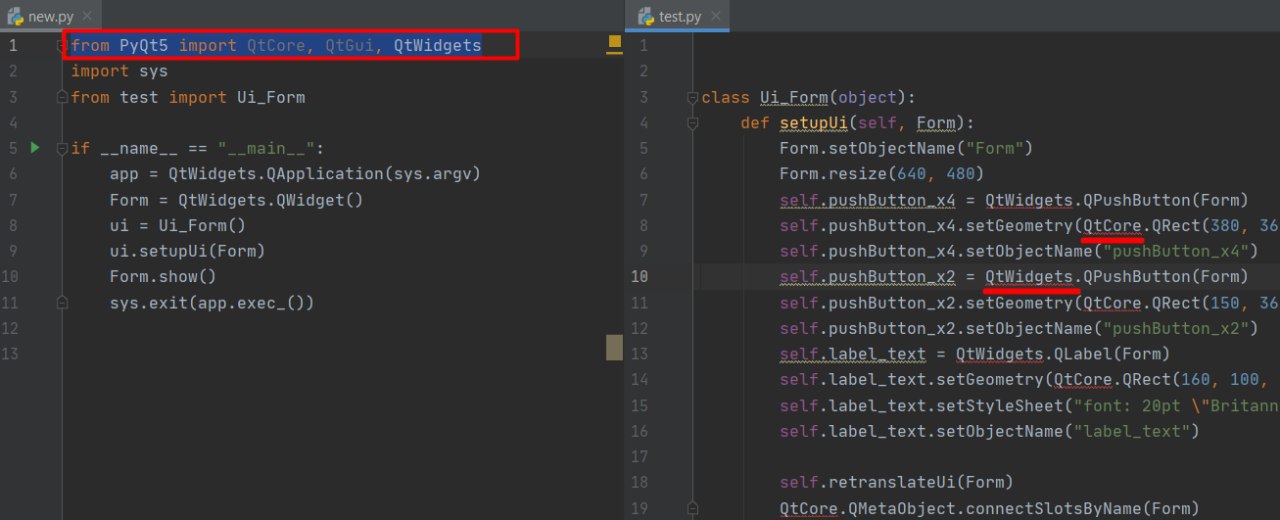Click line number 7 in new.py gutter

(x=12, y=200)
